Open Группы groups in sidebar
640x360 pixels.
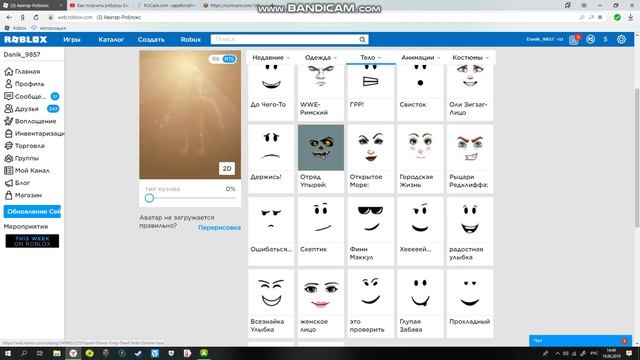[22, 158]
